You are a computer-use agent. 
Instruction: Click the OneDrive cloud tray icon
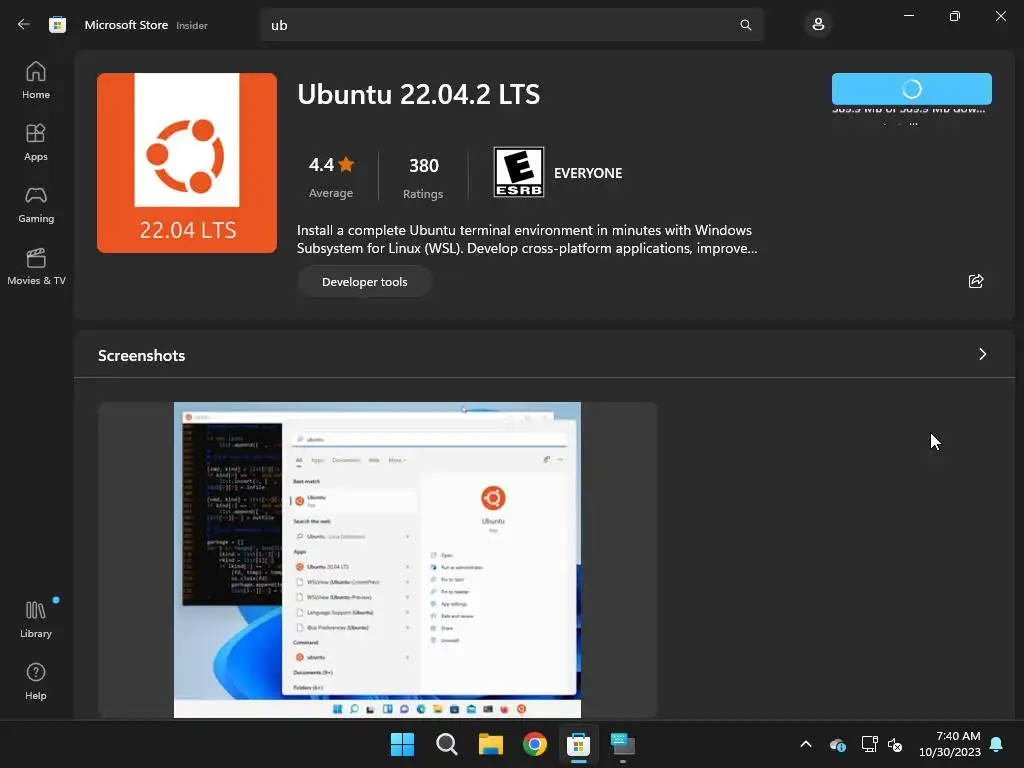pos(838,744)
